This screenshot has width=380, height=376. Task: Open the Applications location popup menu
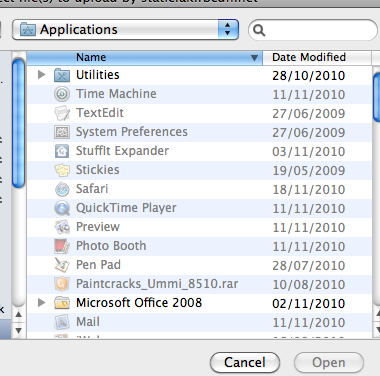click(125, 30)
